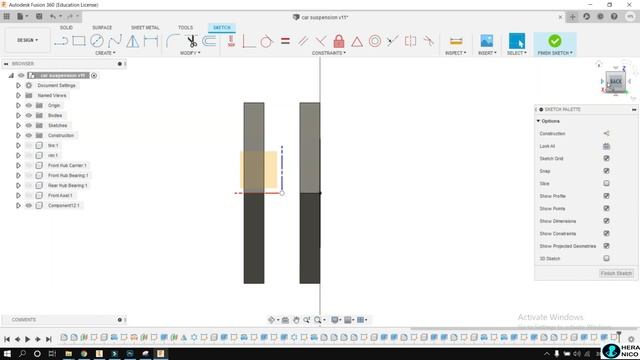
Task: Apply the Midpoint triangle constraint
Action: point(357,41)
